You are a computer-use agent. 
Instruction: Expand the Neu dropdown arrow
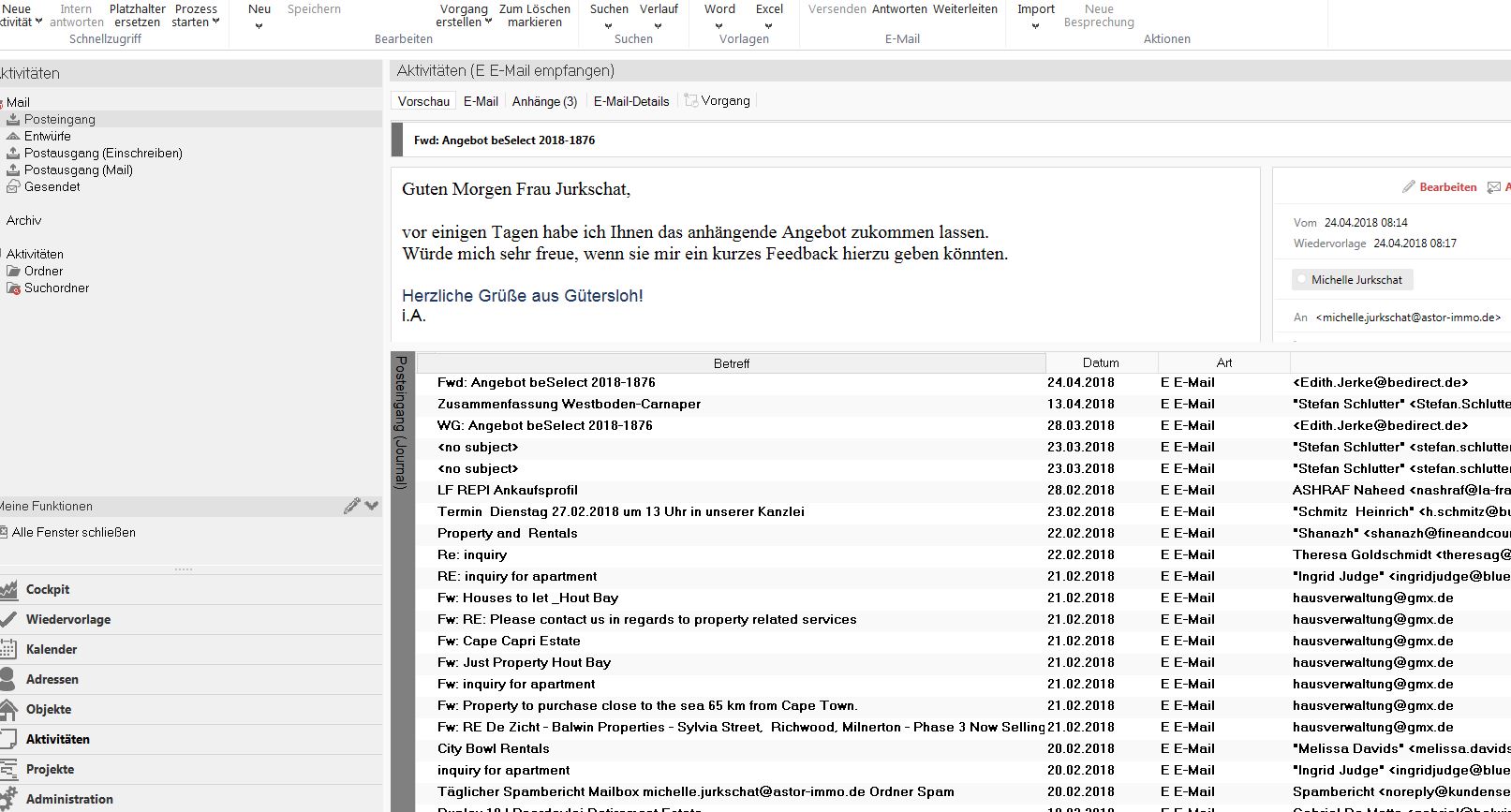[259, 26]
